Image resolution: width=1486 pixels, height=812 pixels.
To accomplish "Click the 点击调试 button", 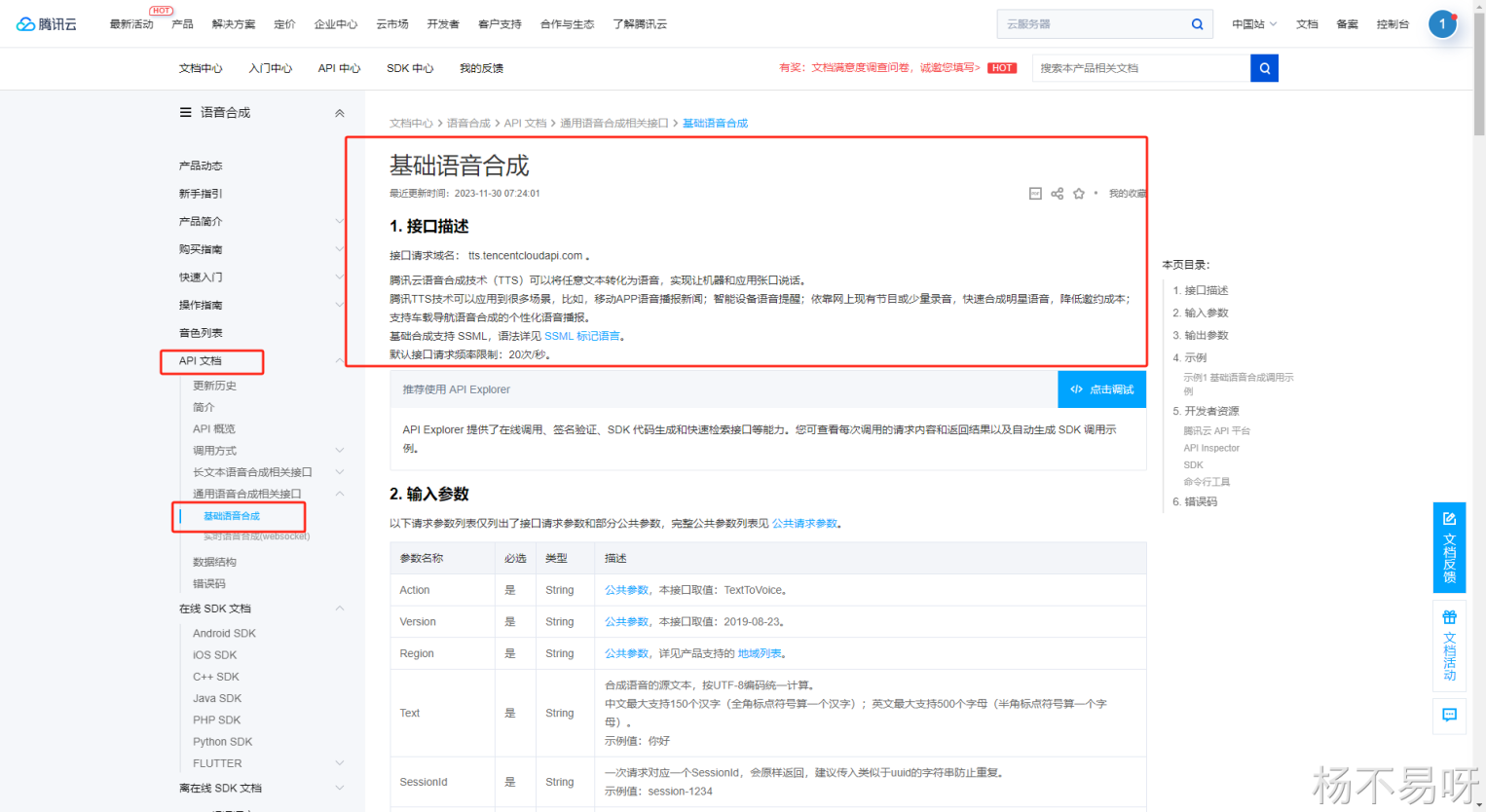I will 1102,389.
